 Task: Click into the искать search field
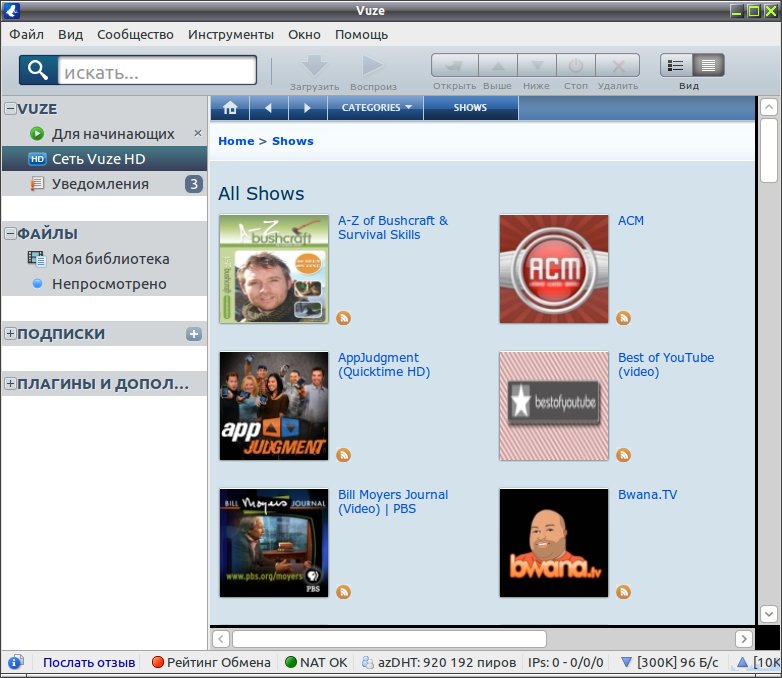(x=157, y=70)
